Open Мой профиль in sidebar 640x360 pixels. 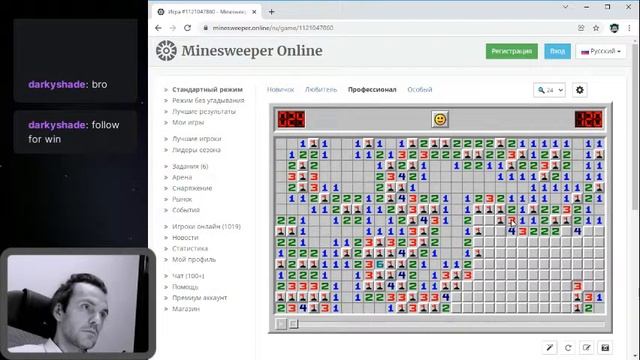[x=194, y=259]
